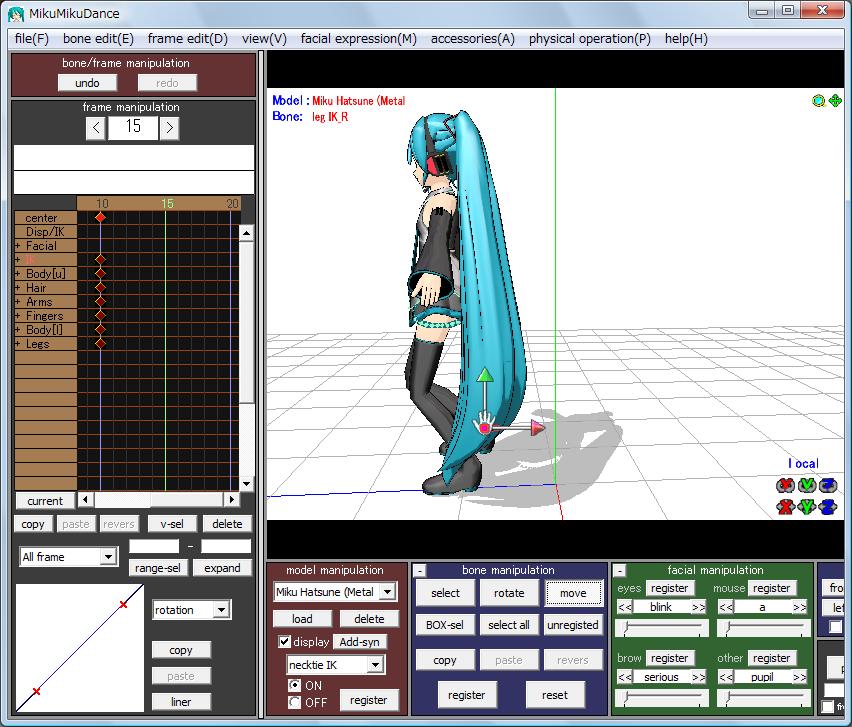852x727 pixels.
Task: Click the frame number input field showing 15
Action: tap(133, 128)
